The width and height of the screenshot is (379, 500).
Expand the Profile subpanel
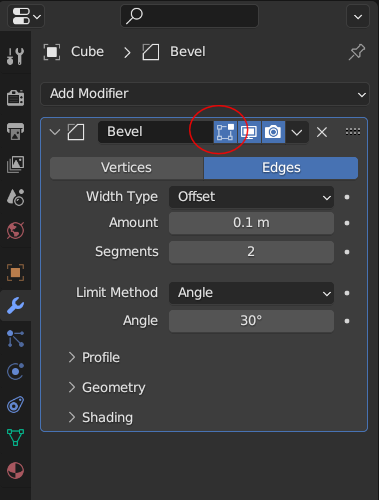[94, 357]
